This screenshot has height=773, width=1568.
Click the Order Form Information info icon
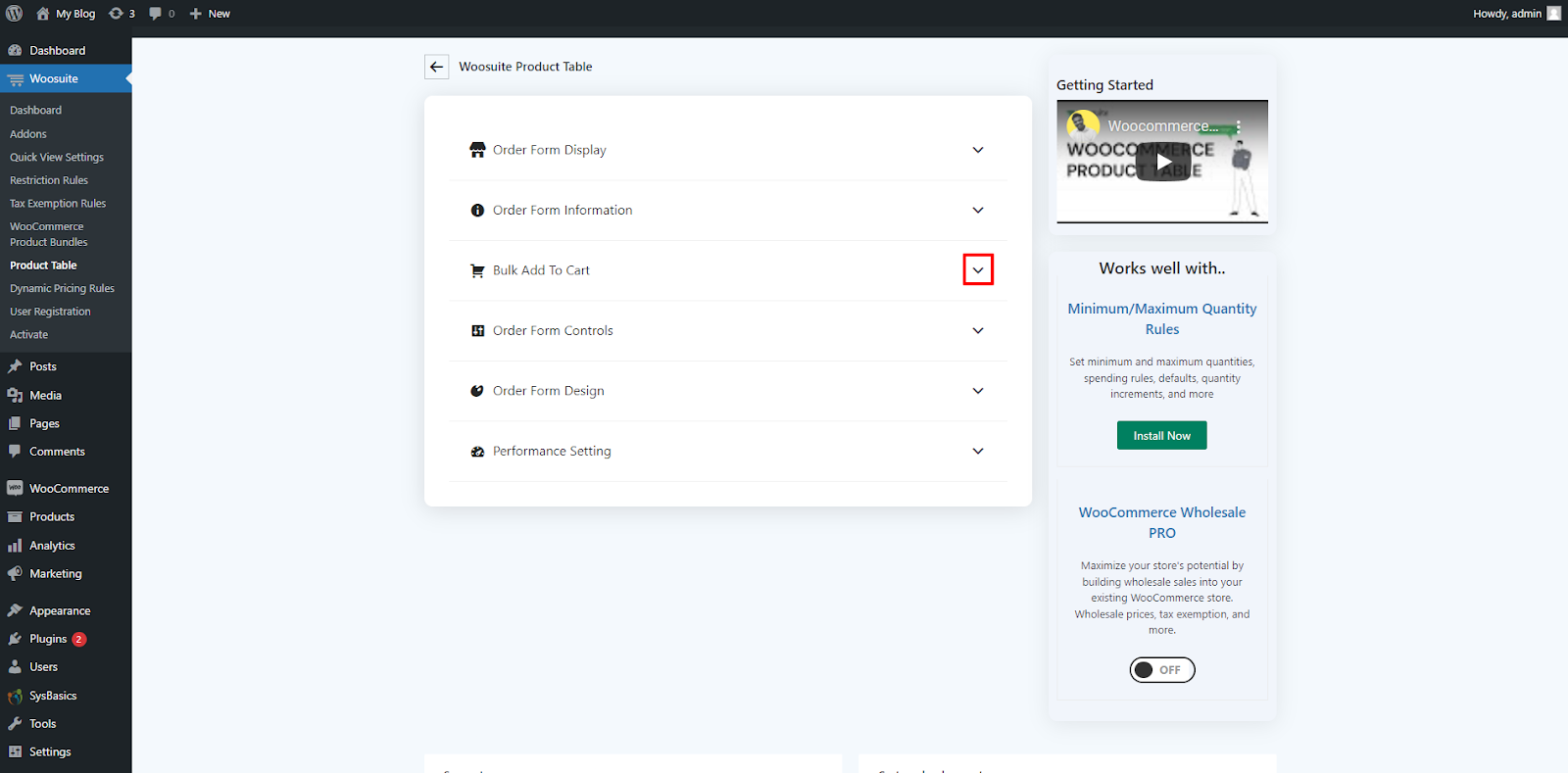coord(477,211)
